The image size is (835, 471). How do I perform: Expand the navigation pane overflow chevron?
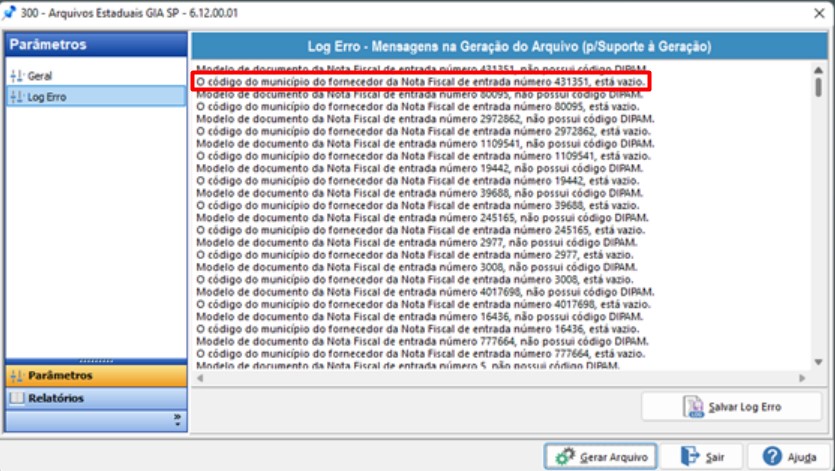point(177,420)
